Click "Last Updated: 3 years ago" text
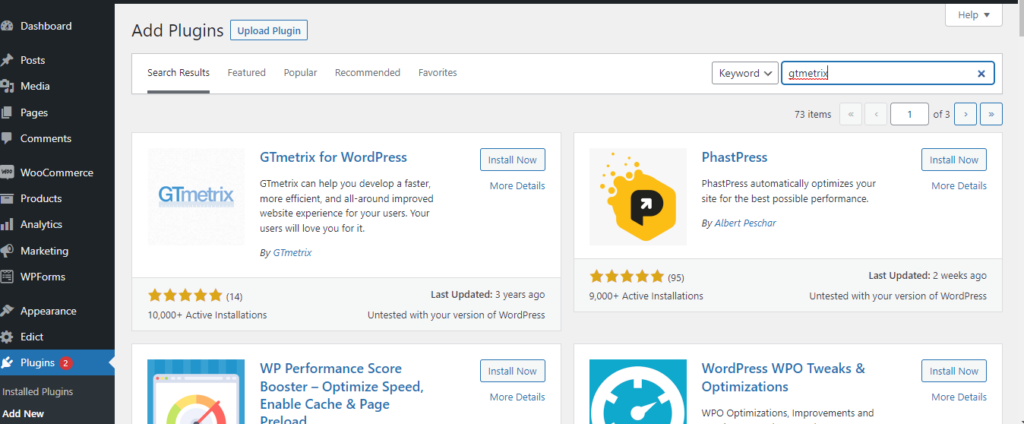This screenshot has height=424, width=1024. (488, 295)
